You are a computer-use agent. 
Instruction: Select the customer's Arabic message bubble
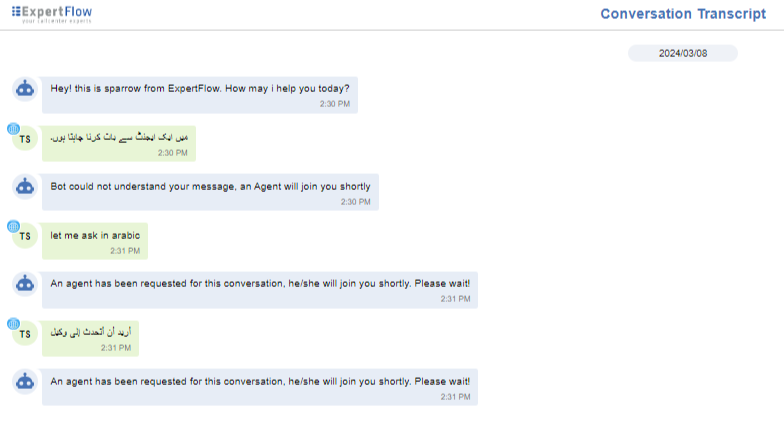pyautogui.click(x=90, y=339)
